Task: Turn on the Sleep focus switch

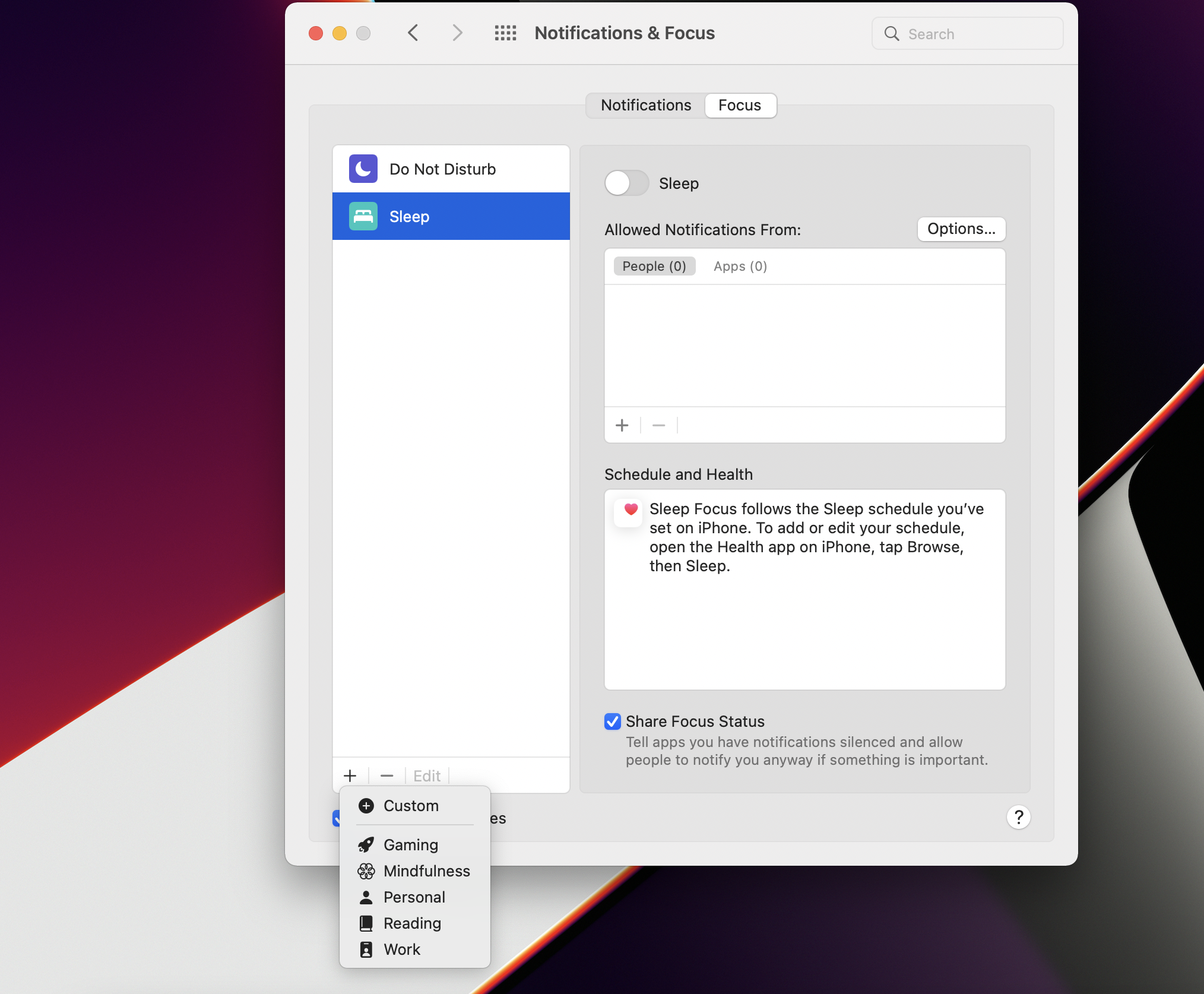Action: pos(626,183)
